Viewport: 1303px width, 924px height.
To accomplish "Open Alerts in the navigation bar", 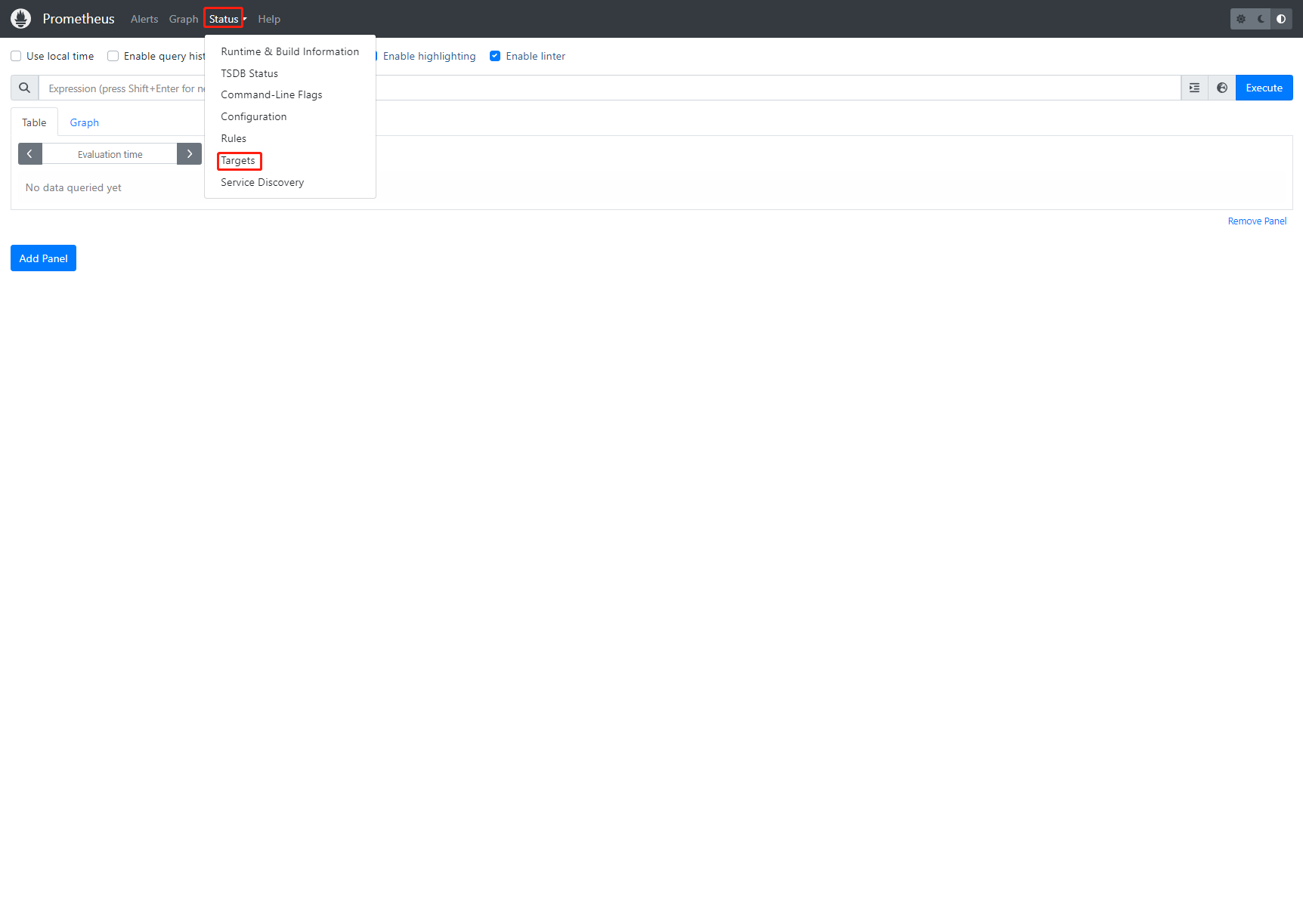I will (x=144, y=19).
